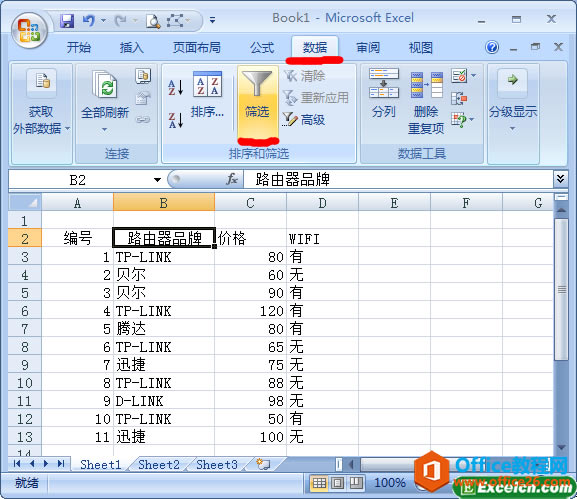Select the Sheet1 tab
Viewport: 577px width, 499px height.
[x=100, y=464]
